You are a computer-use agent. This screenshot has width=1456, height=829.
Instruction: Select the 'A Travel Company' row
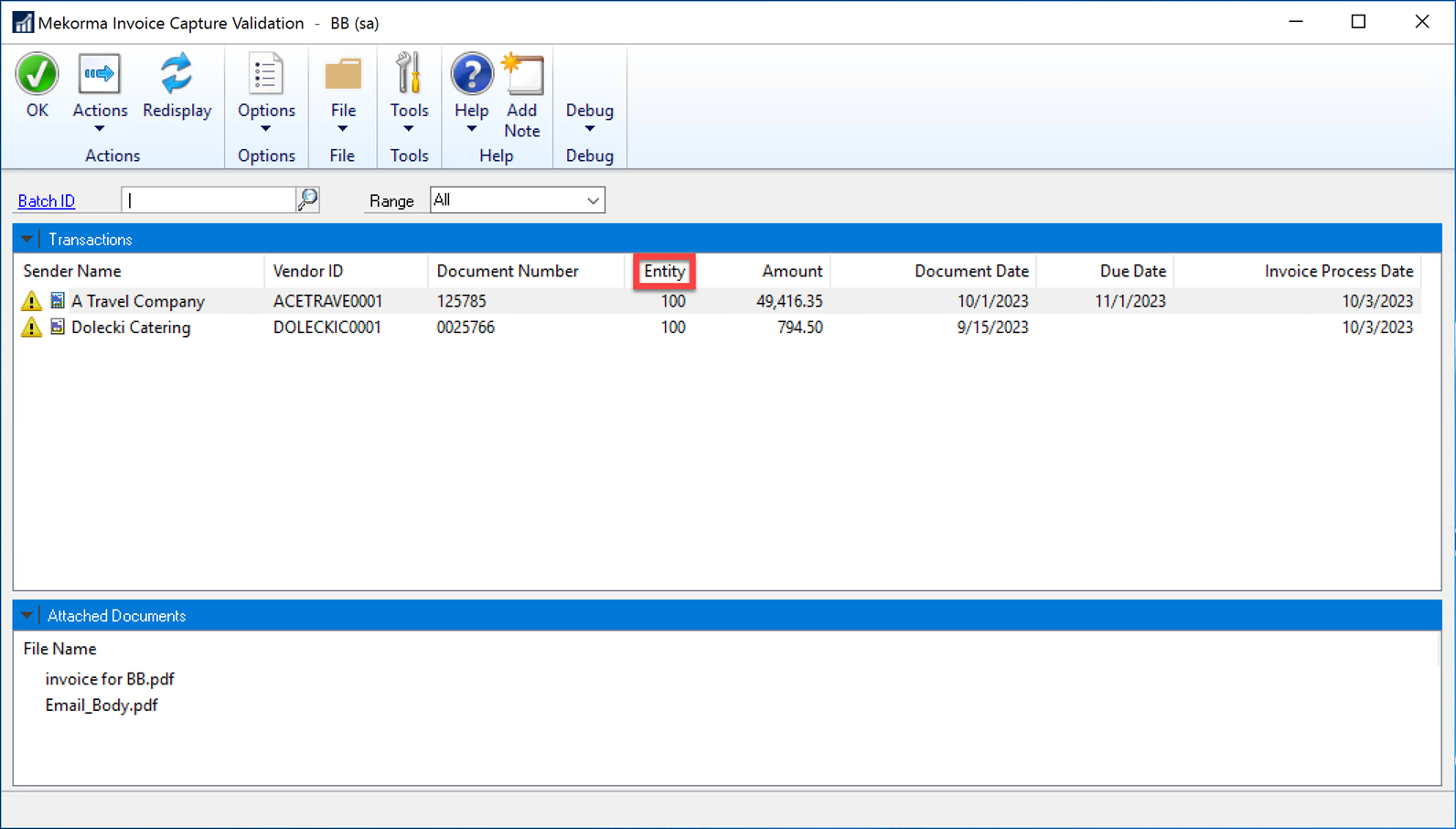coord(718,301)
